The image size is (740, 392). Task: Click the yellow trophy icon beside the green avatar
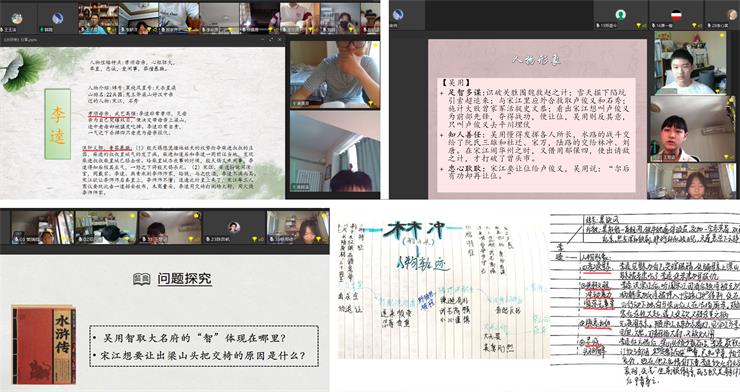[x=639, y=25]
